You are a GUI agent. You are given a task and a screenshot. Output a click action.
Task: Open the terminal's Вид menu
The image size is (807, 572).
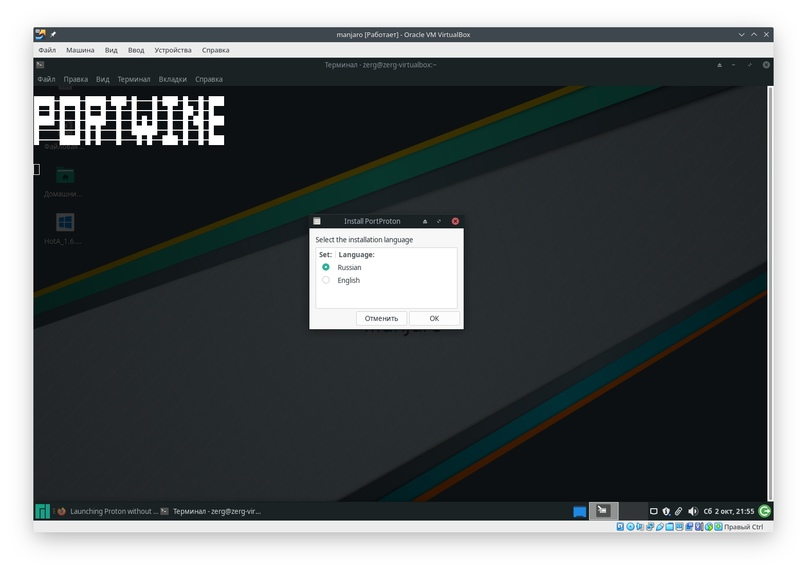coord(102,79)
